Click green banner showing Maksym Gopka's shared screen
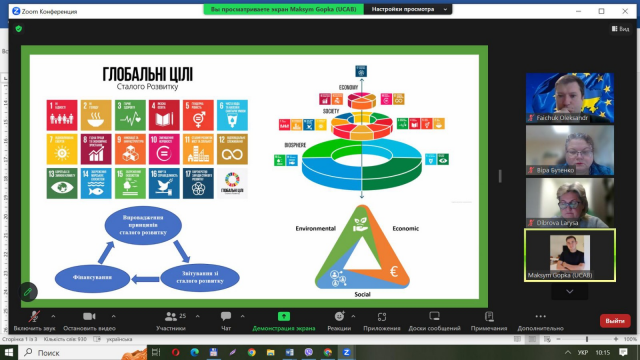640x360 pixels. coord(284,9)
